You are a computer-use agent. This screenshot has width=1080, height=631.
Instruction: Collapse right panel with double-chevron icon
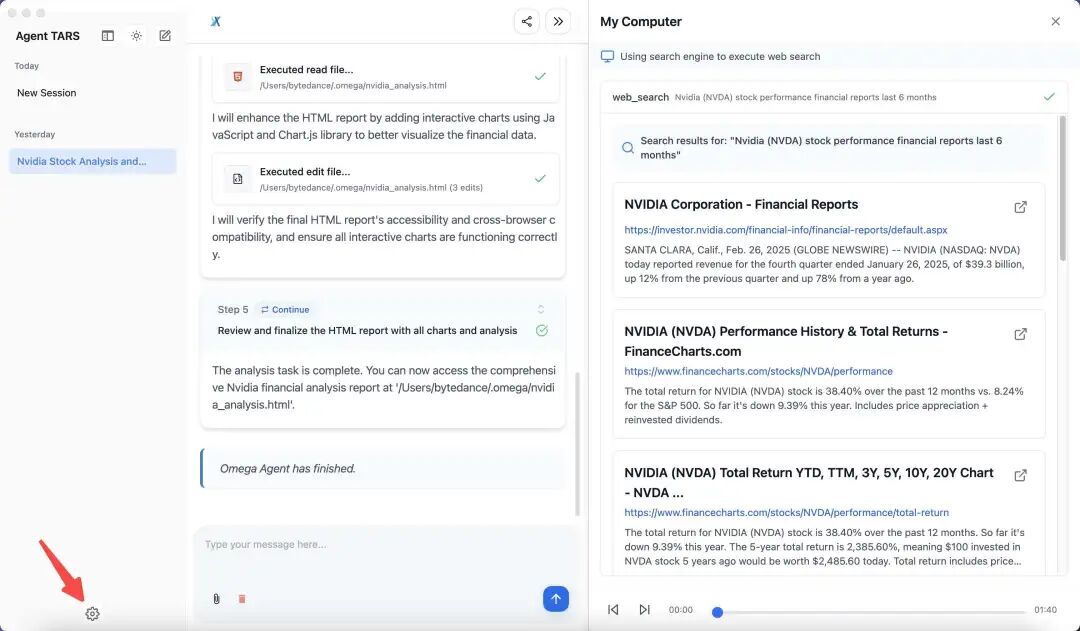point(558,21)
